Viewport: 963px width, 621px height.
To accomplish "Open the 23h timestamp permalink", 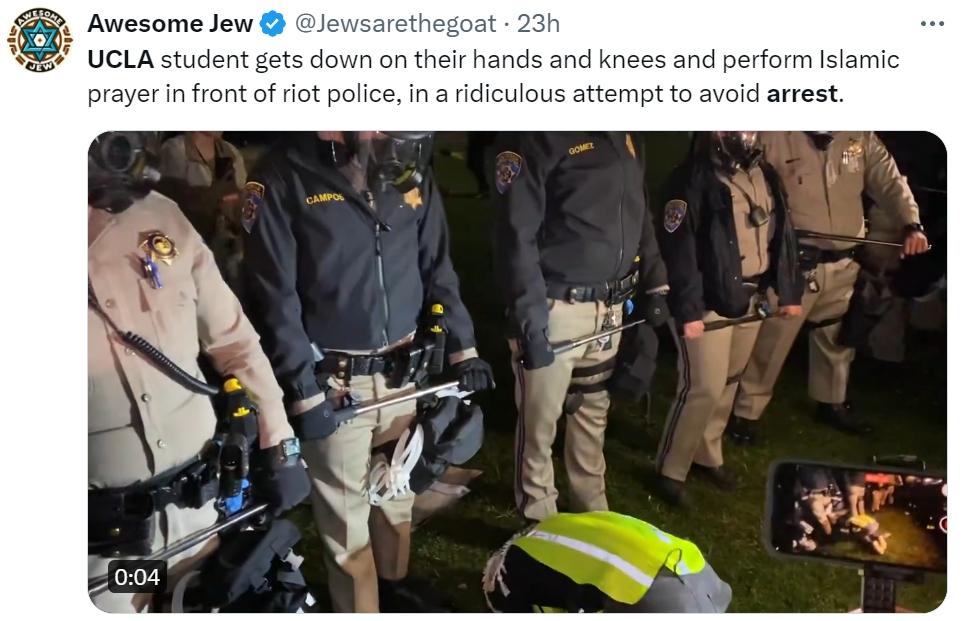I will pyautogui.click(x=538, y=24).
